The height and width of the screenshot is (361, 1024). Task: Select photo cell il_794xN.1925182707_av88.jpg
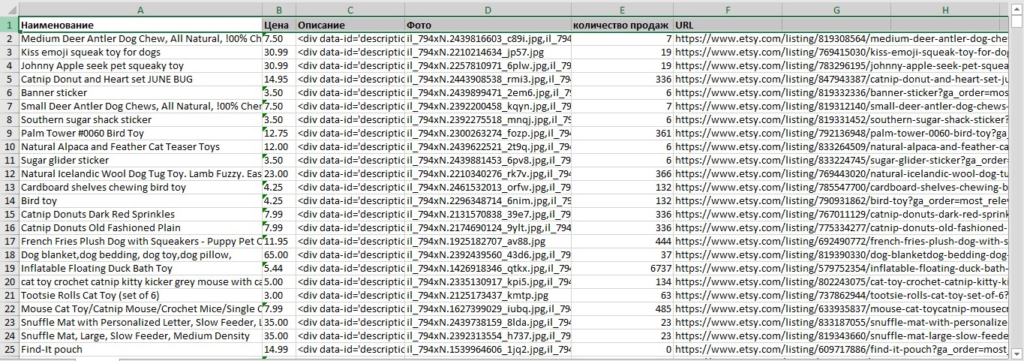point(488,242)
